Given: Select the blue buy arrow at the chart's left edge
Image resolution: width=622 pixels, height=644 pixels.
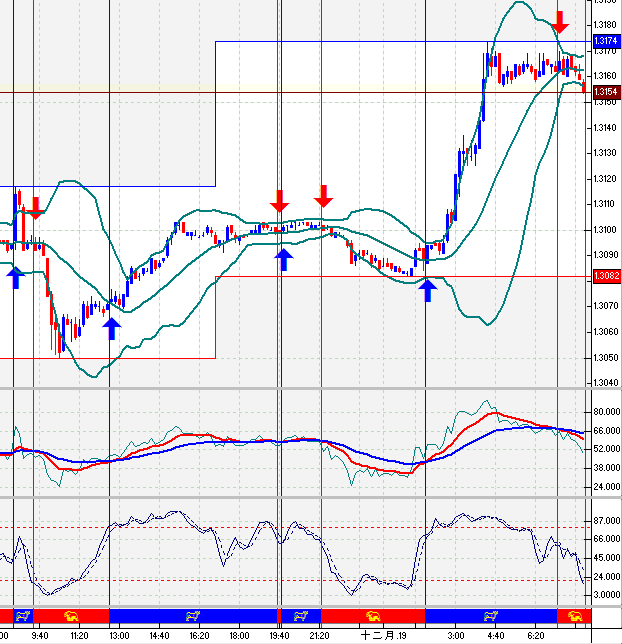Looking at the screenshot, I should 16,278.
